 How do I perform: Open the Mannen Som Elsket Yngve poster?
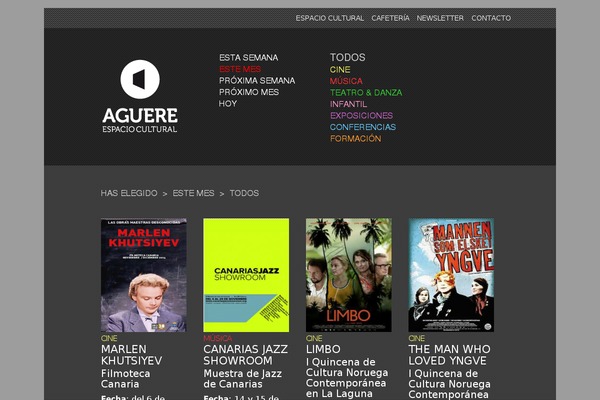[x=451, y=275]
